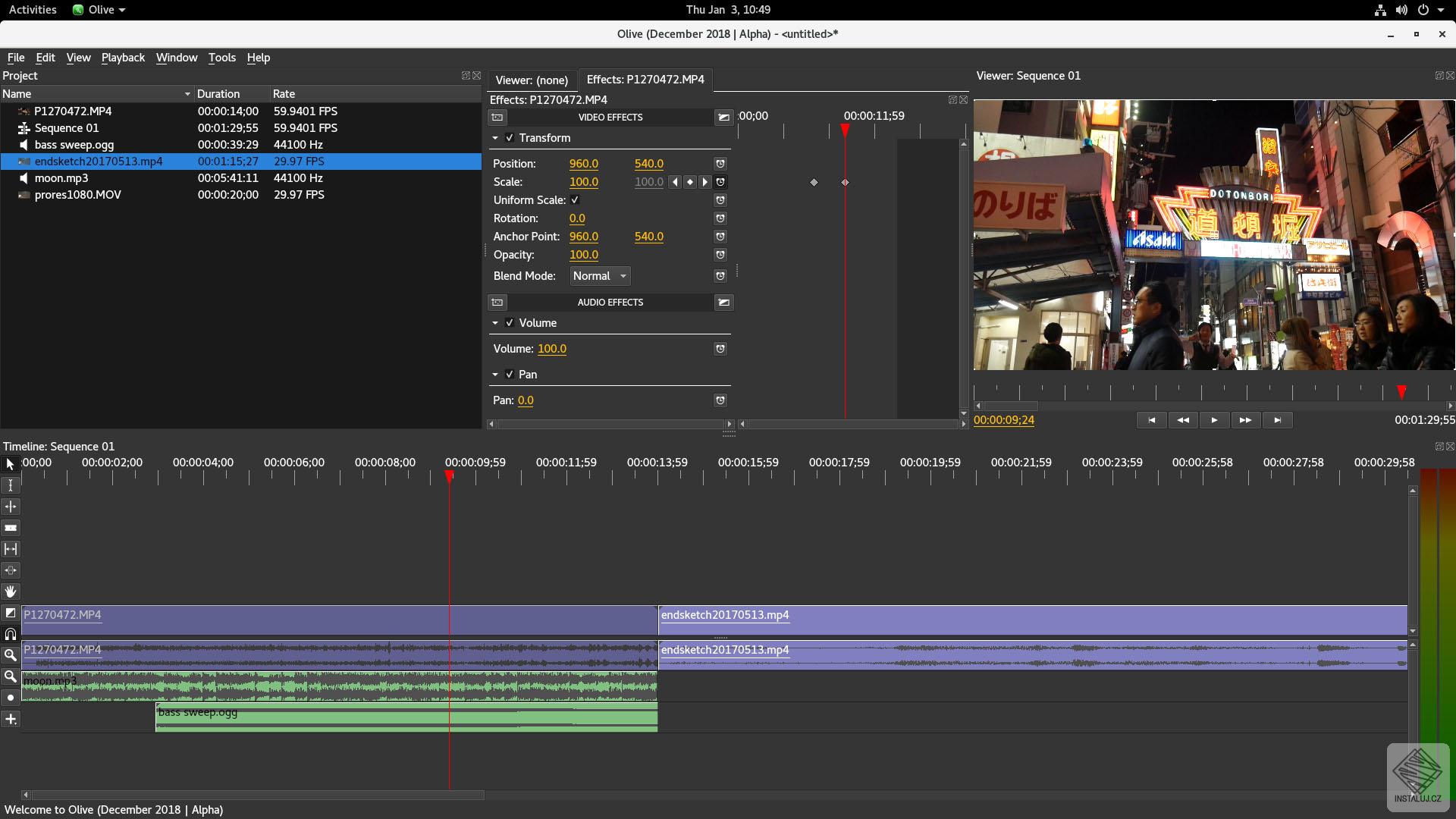Select the Zoom In tool
This screenshot has height=819, width=1456.
pyautogui.click(x=11, y=654)
